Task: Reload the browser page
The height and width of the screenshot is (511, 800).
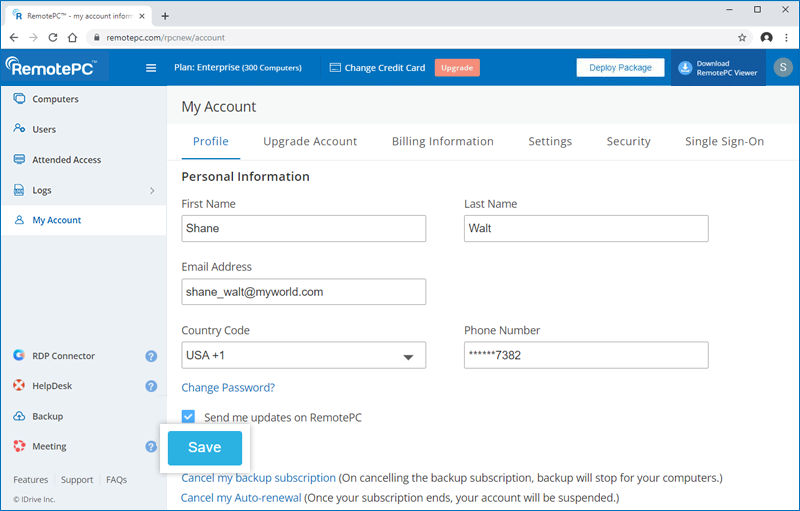Action: (53, 38)
